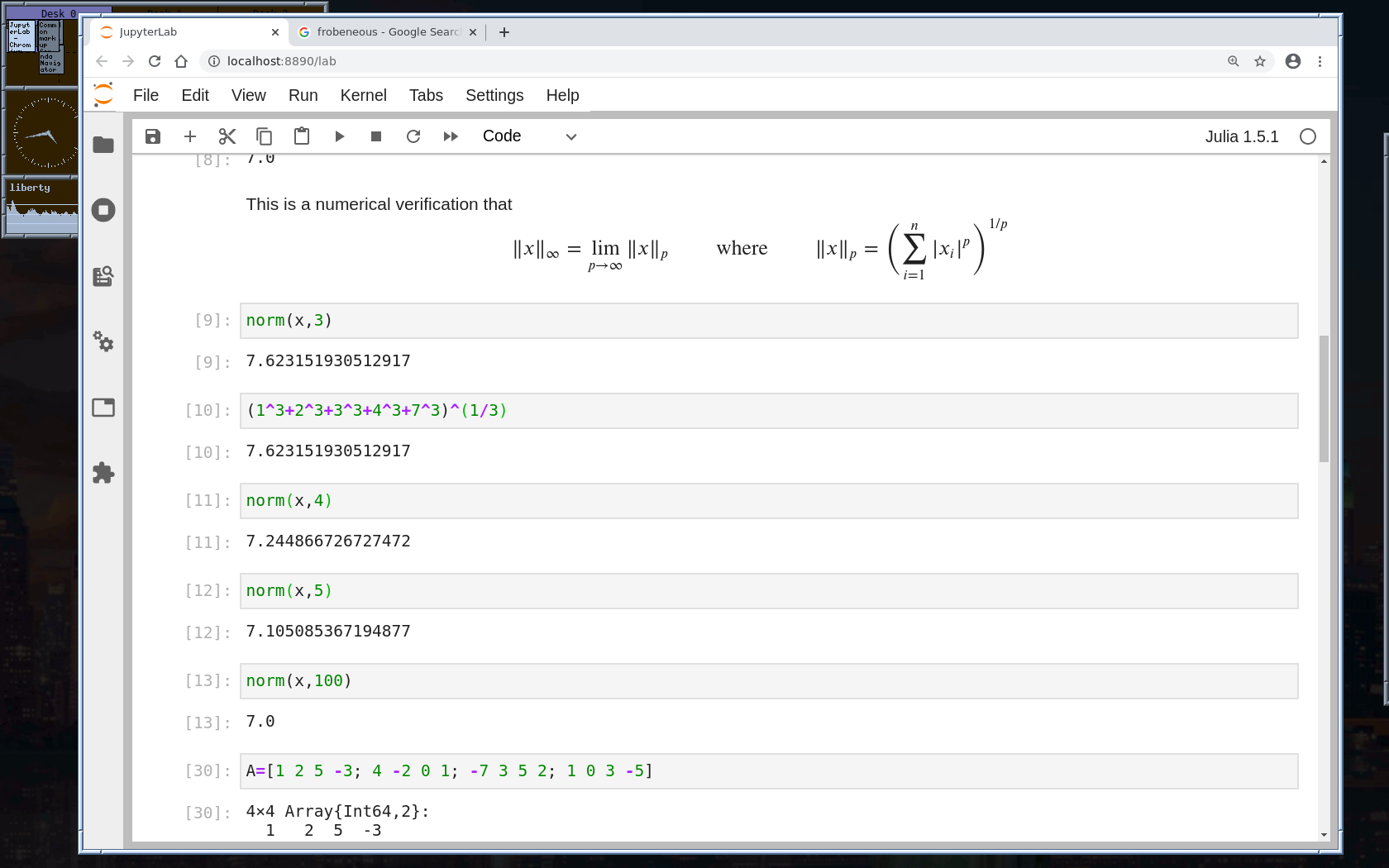Save the notebook with the disk icon

153,136
